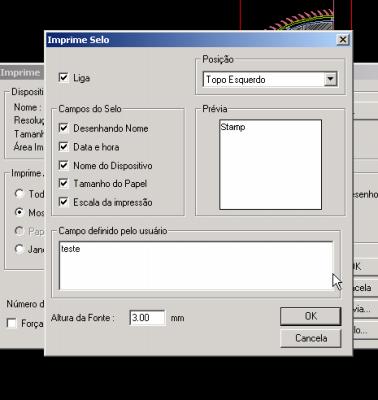Click the Campo definido pelo usuário label
The height and width of the screenshot is (400, 378).
click(x=113, y=231)
